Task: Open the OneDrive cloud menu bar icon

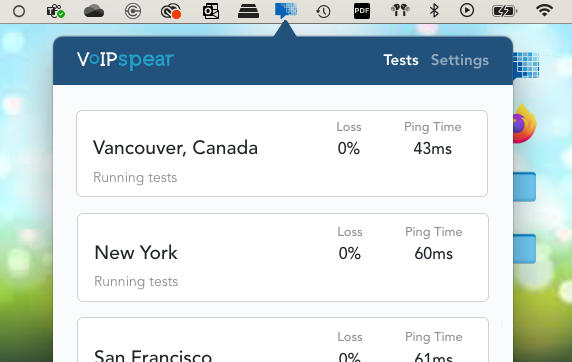Action: point(94,11)
